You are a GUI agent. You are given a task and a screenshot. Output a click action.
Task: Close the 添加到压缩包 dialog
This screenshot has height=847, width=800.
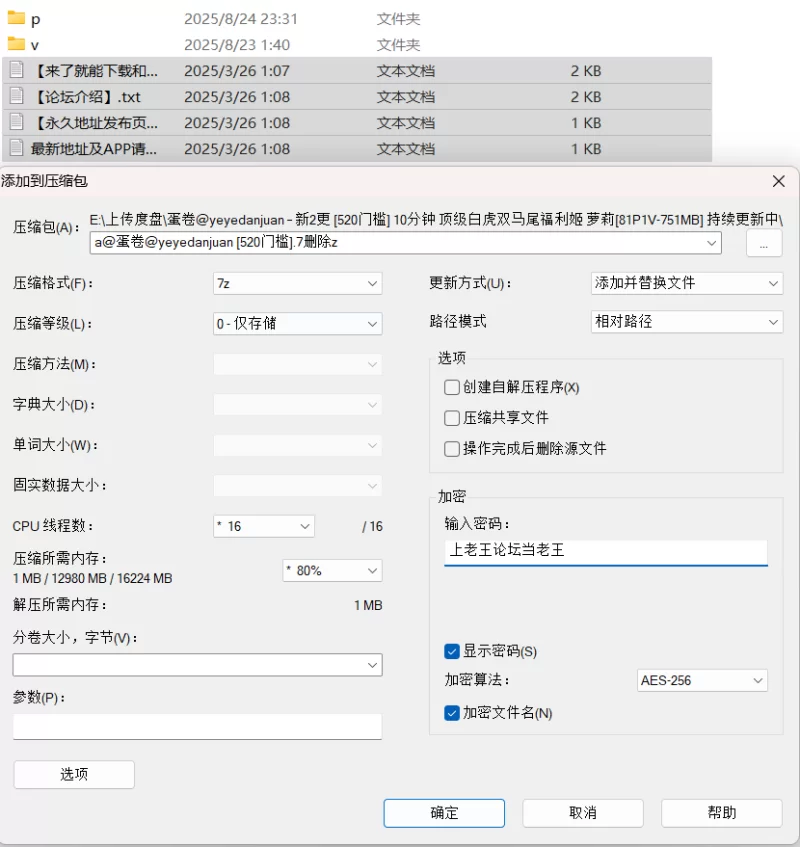[778, 181]
